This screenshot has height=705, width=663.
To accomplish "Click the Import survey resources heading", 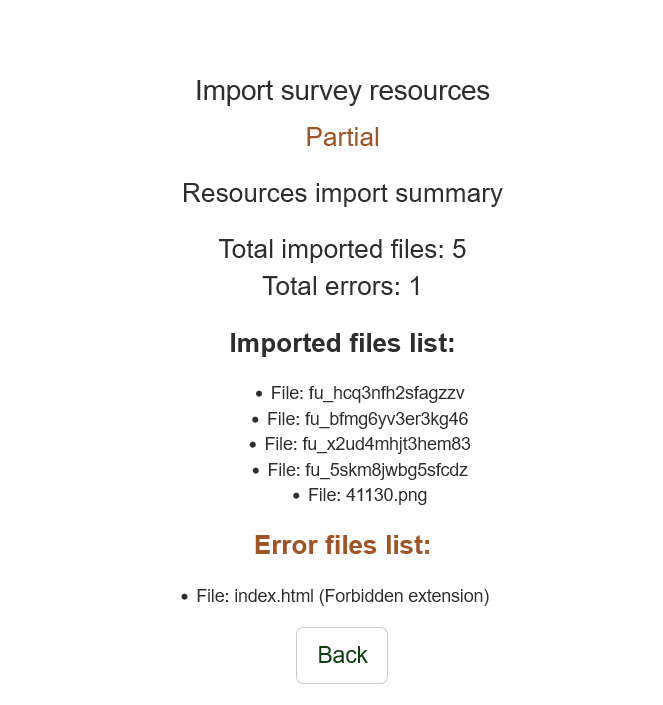I will 342,91.
